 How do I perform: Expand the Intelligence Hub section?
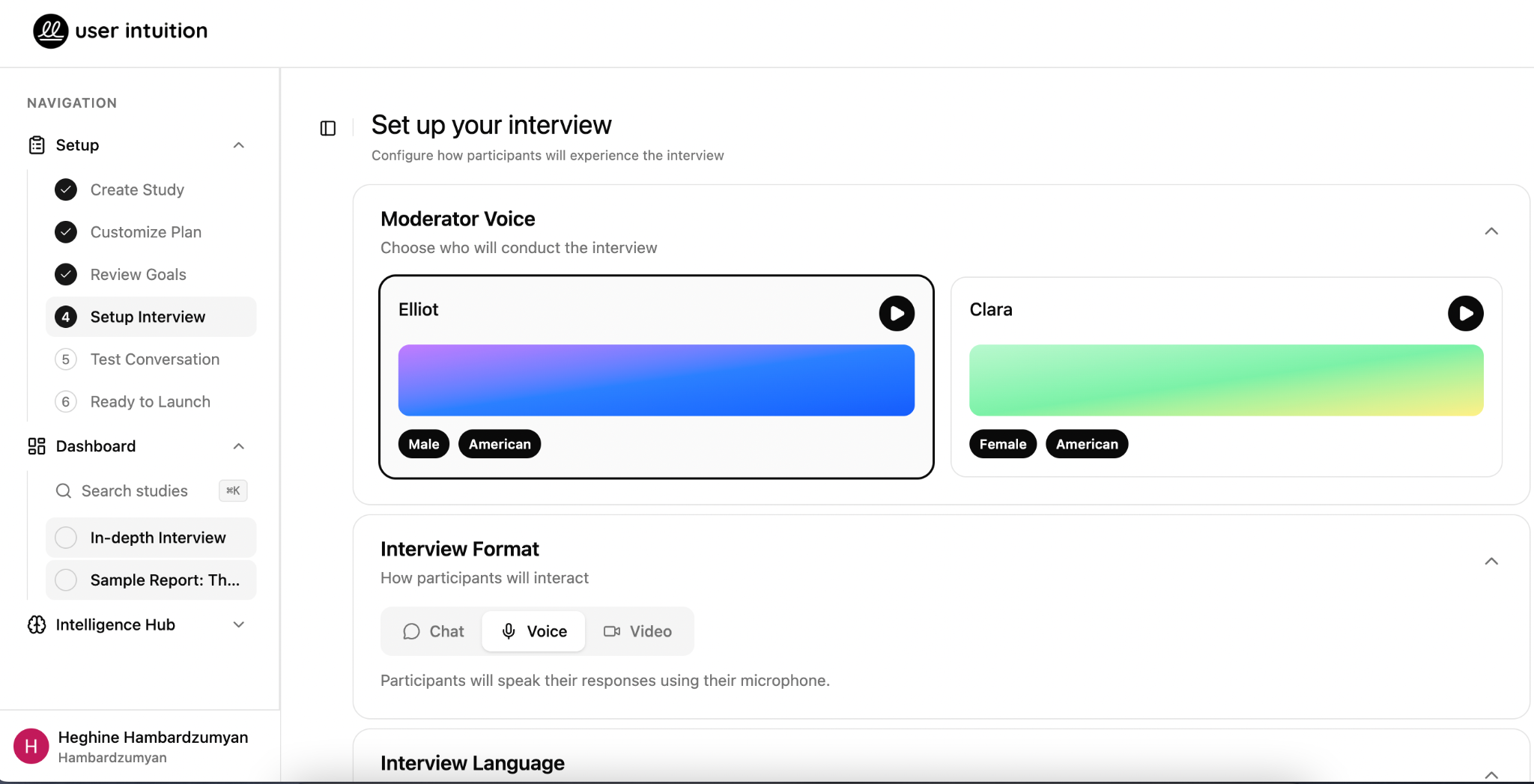(239, 625)
